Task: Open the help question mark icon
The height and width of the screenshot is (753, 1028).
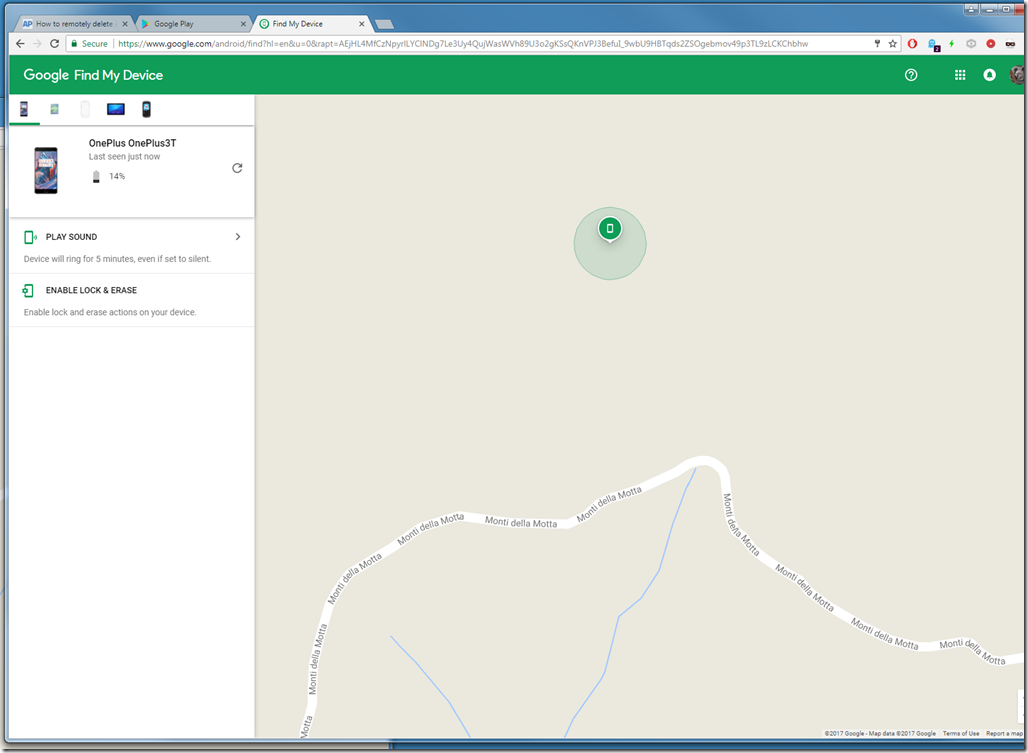Action: (911, 75)
